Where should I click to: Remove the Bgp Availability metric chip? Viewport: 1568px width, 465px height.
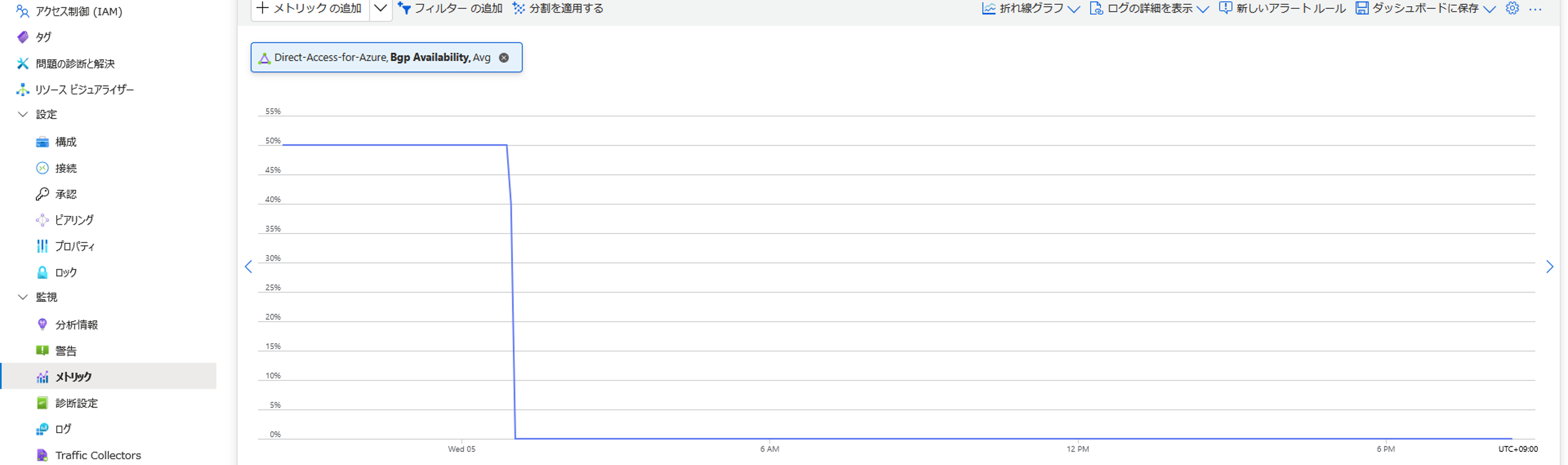pos(504,58)
